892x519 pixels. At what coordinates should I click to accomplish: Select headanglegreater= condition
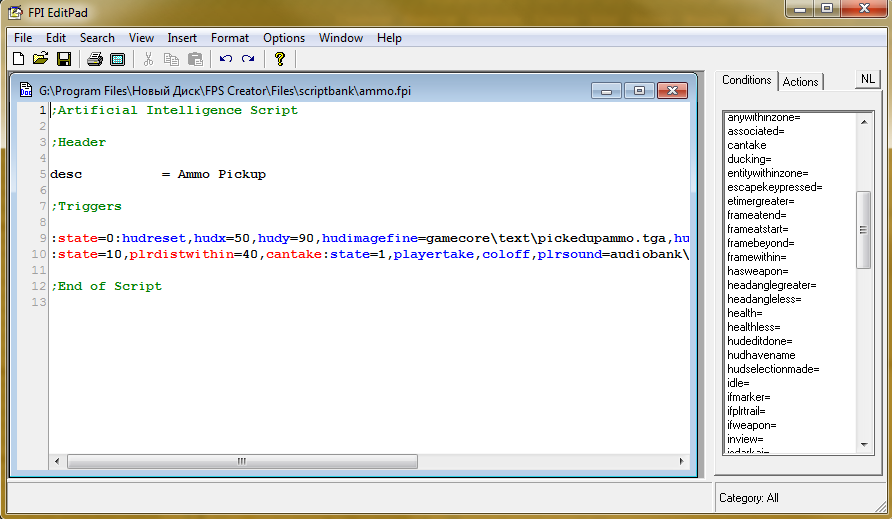click(771, 285)
